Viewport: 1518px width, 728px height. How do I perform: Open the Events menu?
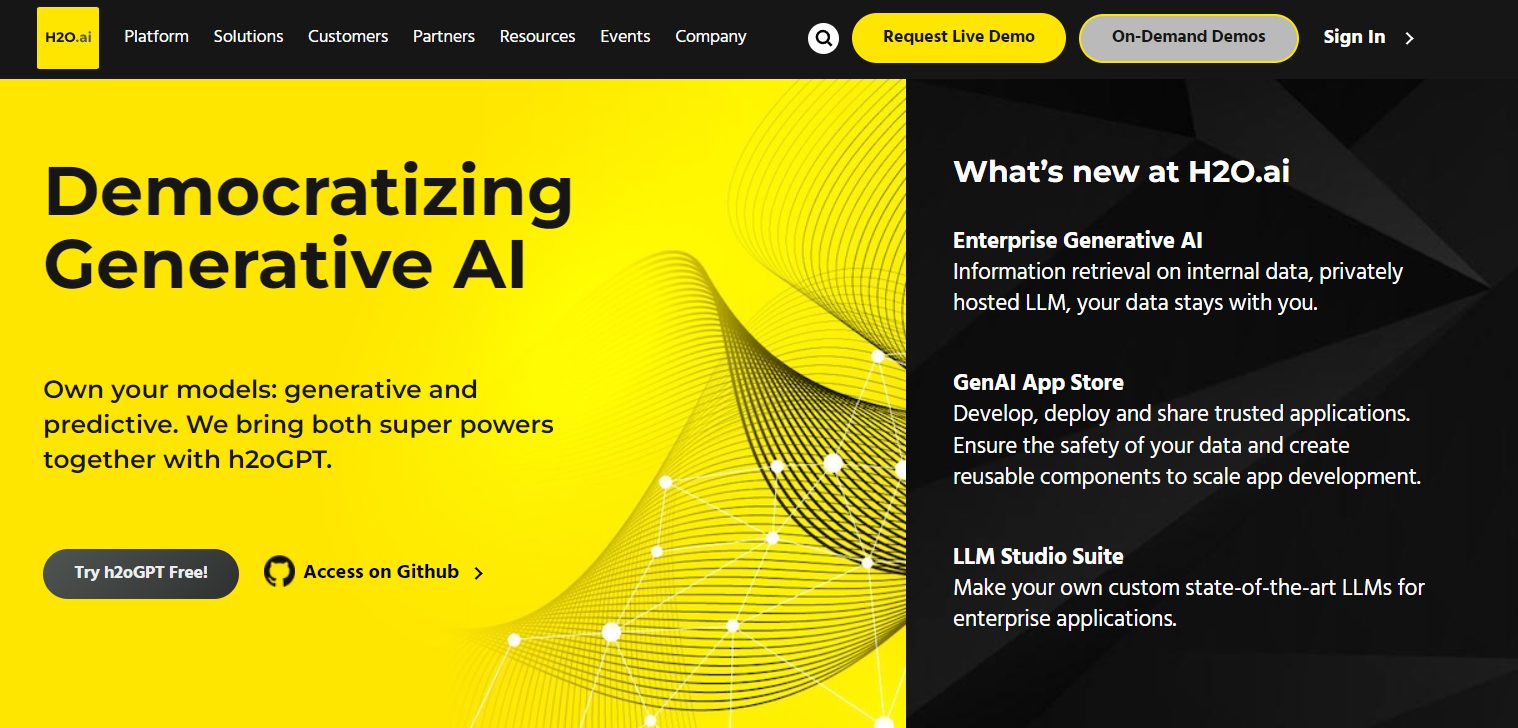[x=625, y=36]
